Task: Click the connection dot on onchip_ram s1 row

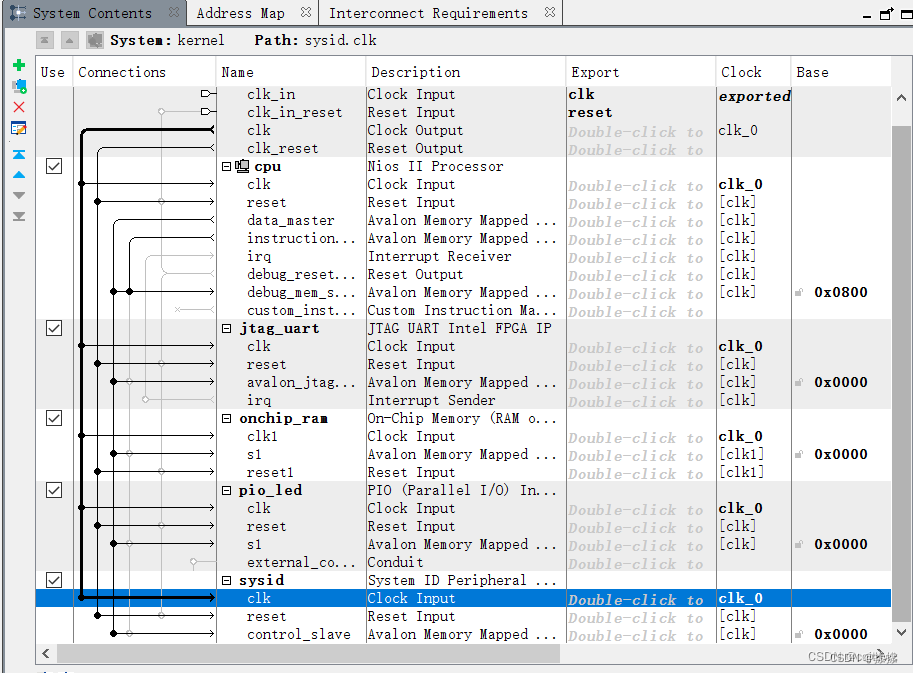Action: (114, 454)
